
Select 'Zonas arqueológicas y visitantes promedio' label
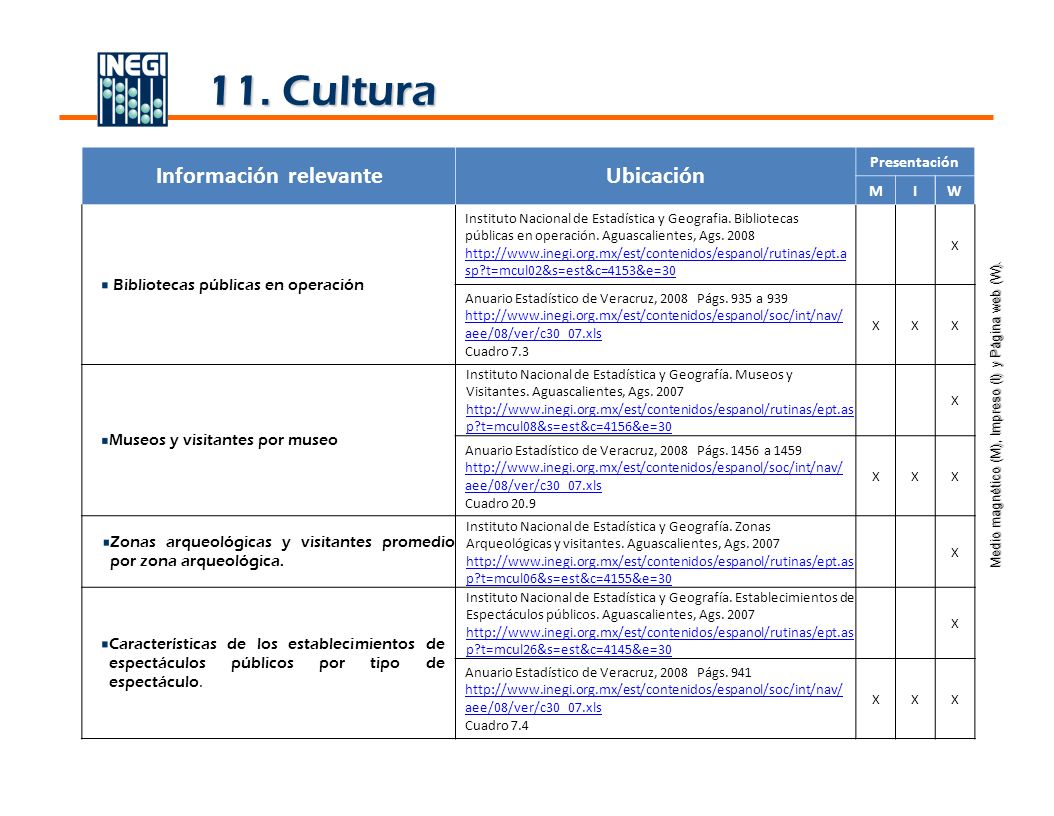(x=282, y=550)
